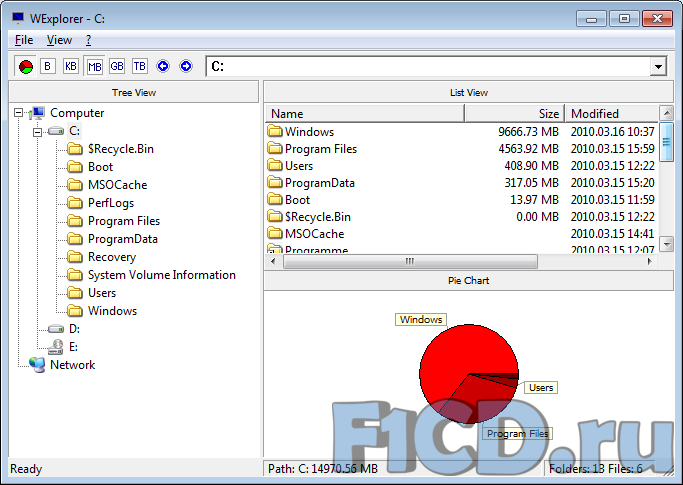The image size is (683, 485).
Task: Click the Users label on the pie chart
Action: [x=541, y=387]
